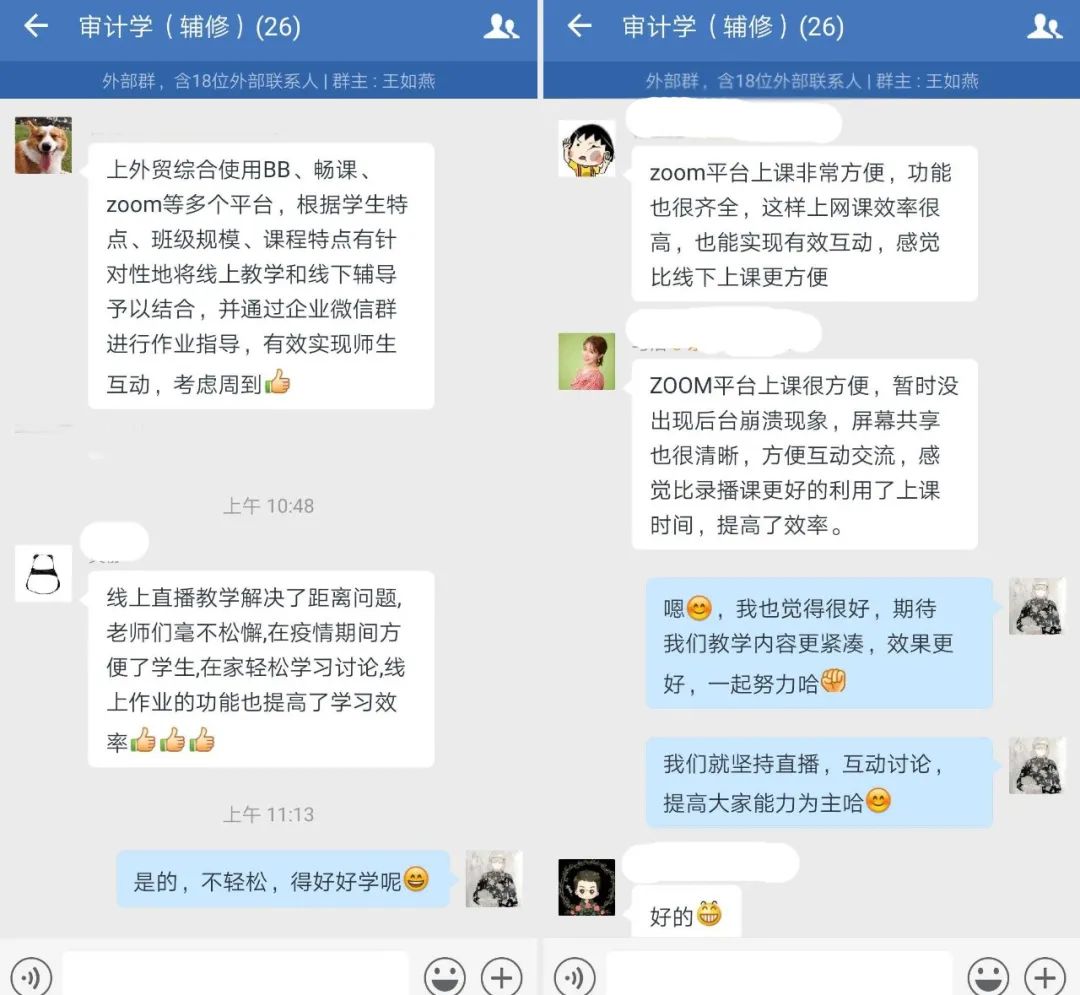Tap the back arrow in left chat header
1080x995 pixels.
pos(36,26)
